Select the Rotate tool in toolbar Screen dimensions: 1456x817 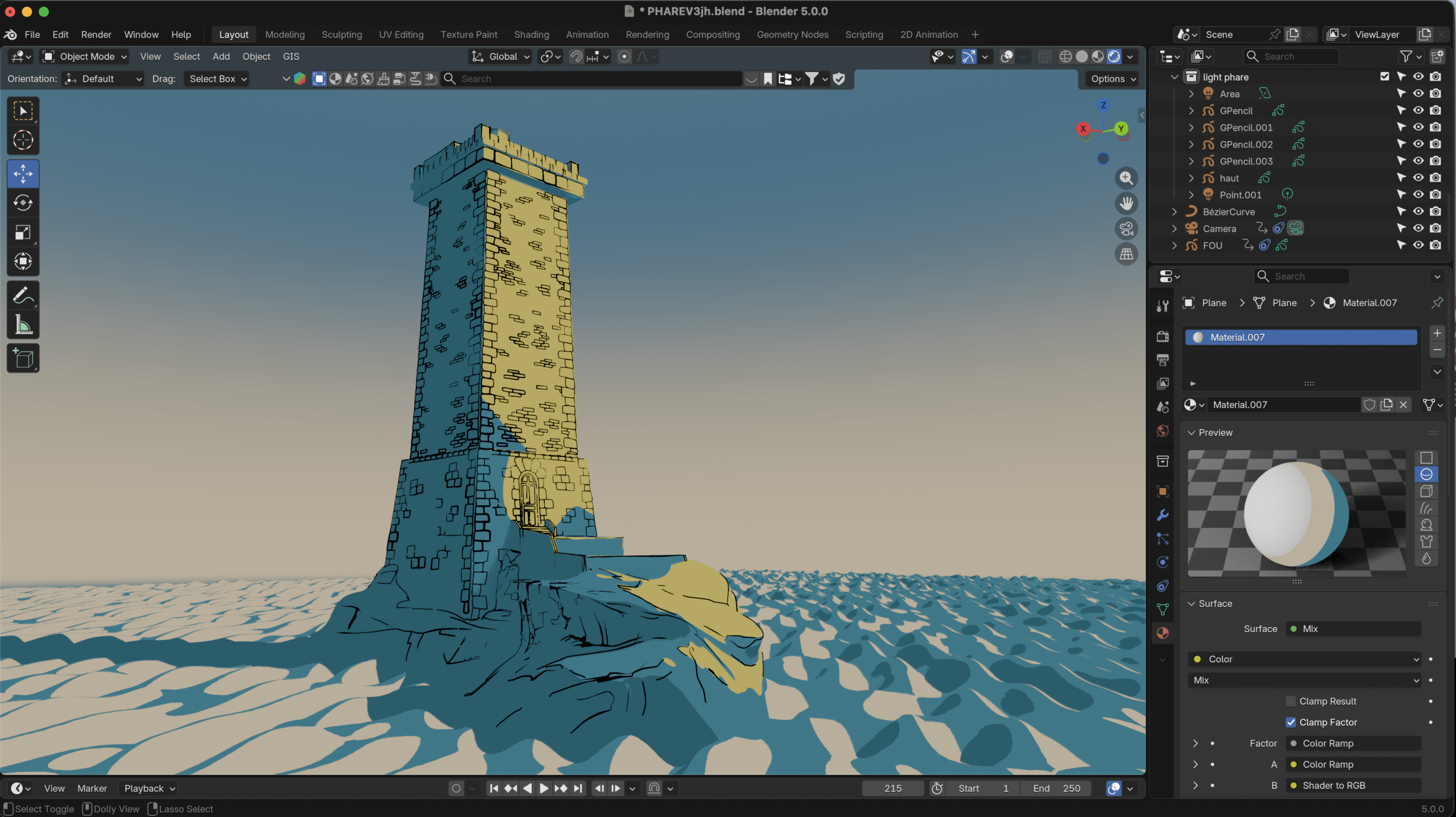pyautogui.click(x=23, y=203)
